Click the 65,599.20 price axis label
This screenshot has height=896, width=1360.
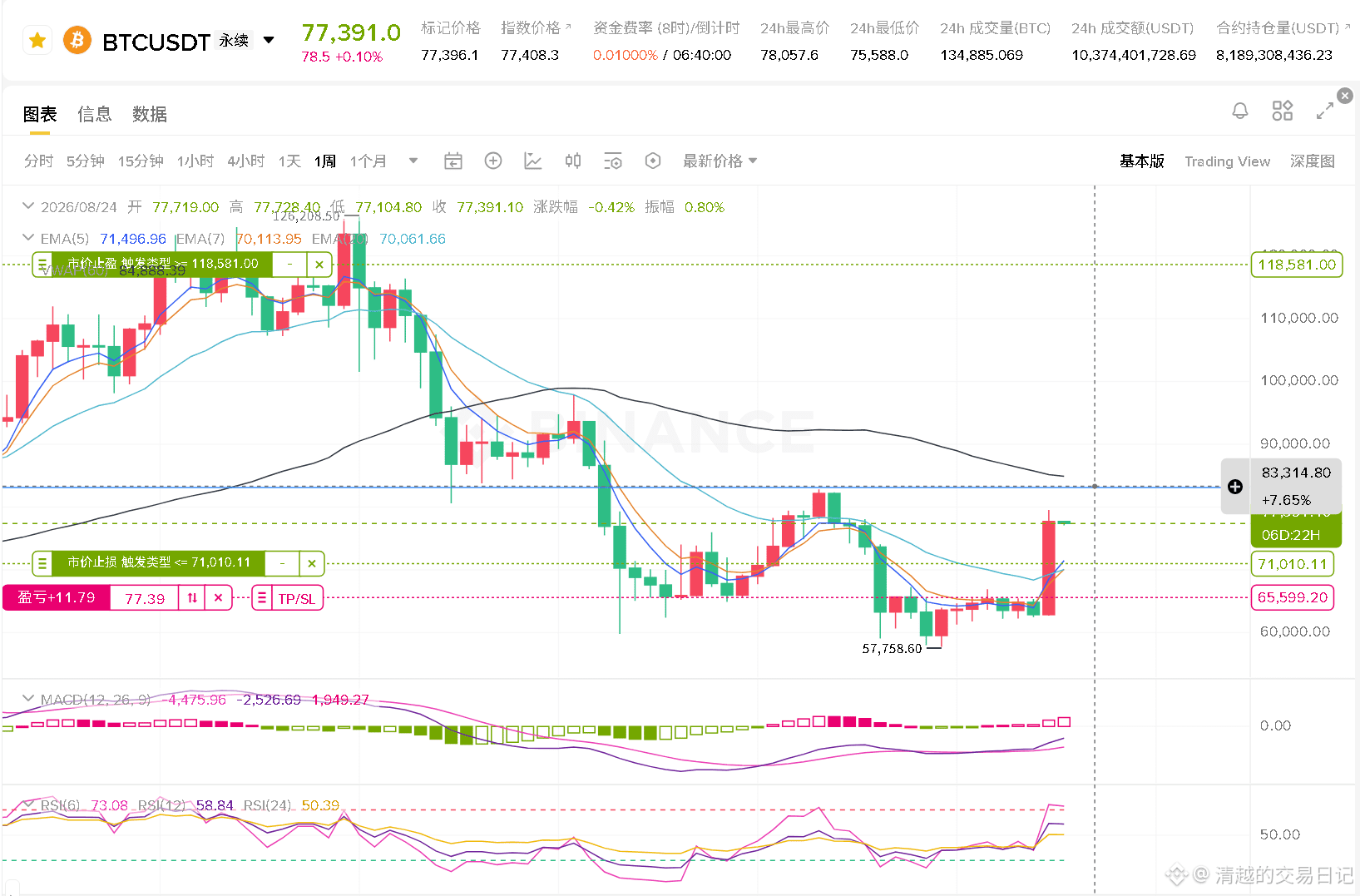tap(1293, 597)
